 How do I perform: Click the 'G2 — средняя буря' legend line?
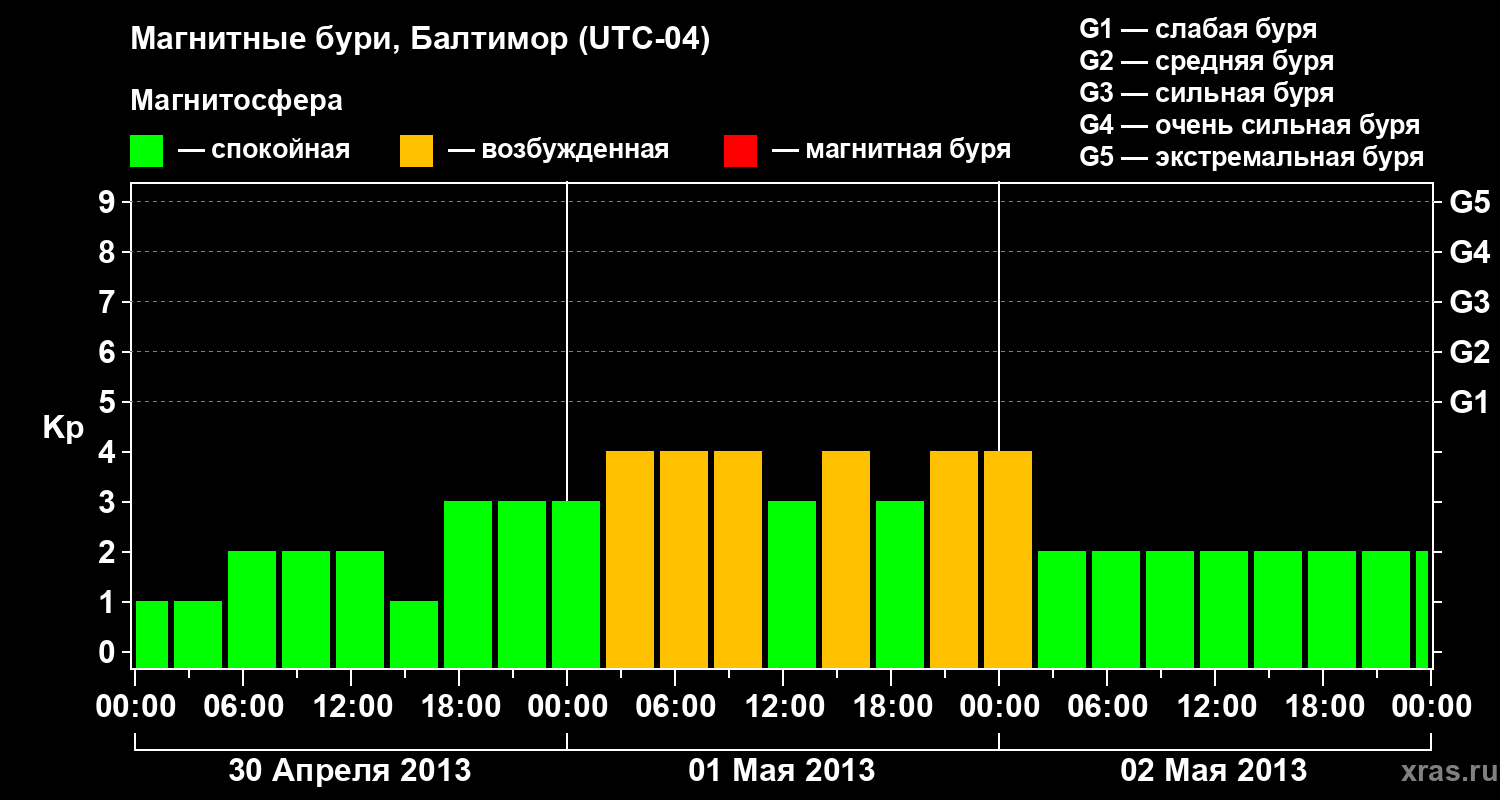point(1206,61)
